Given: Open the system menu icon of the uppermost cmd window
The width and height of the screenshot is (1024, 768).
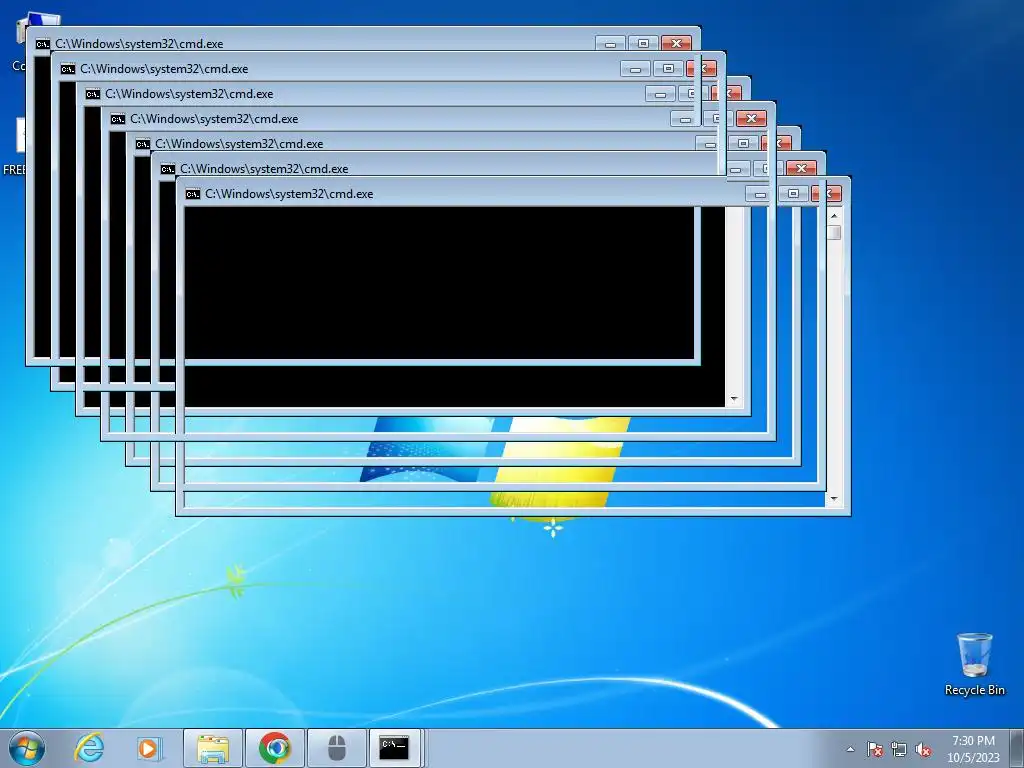Looking at the screenshot, I should point(42,44).
